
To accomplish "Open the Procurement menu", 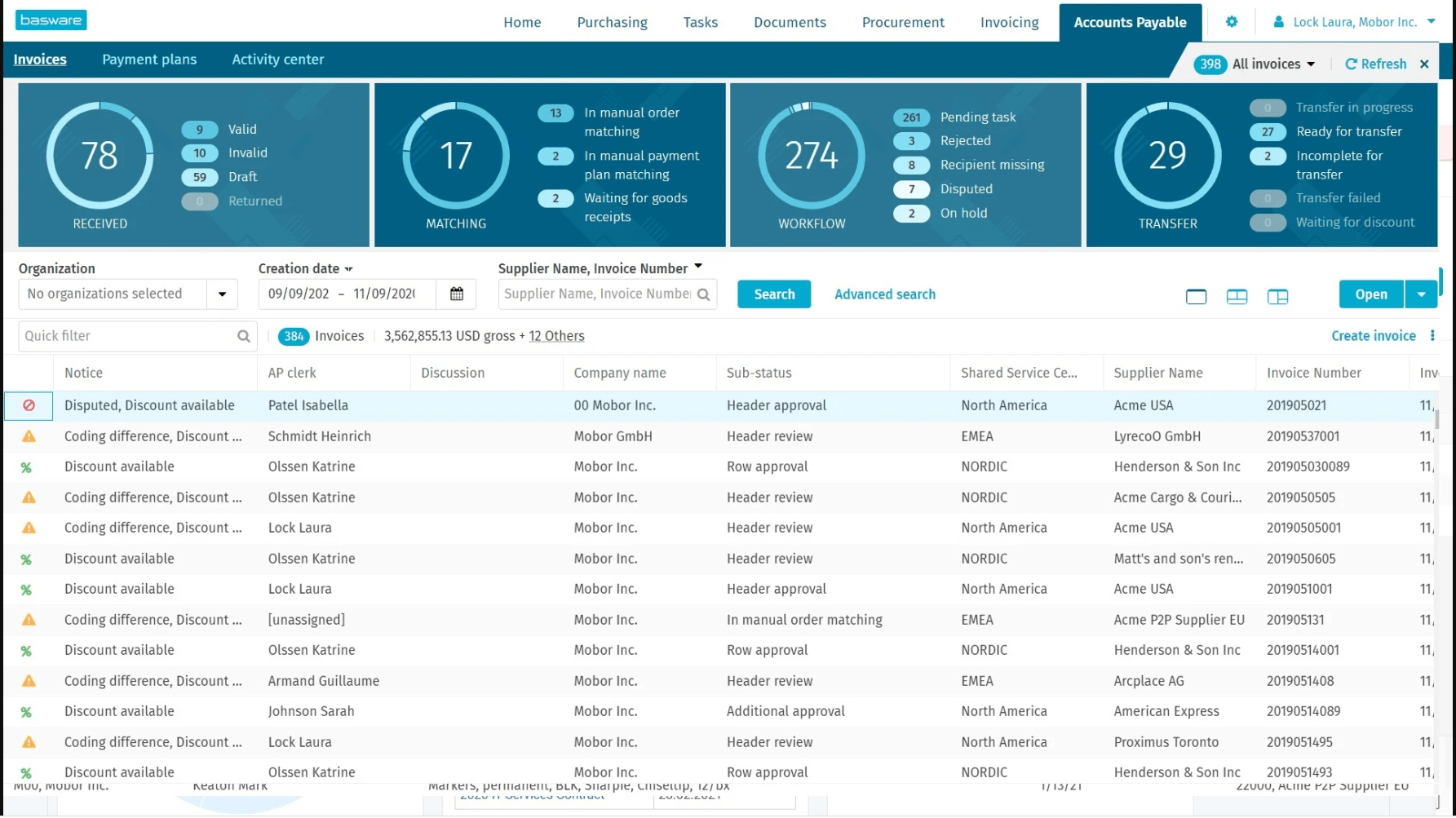I will [x=903, y=22].
